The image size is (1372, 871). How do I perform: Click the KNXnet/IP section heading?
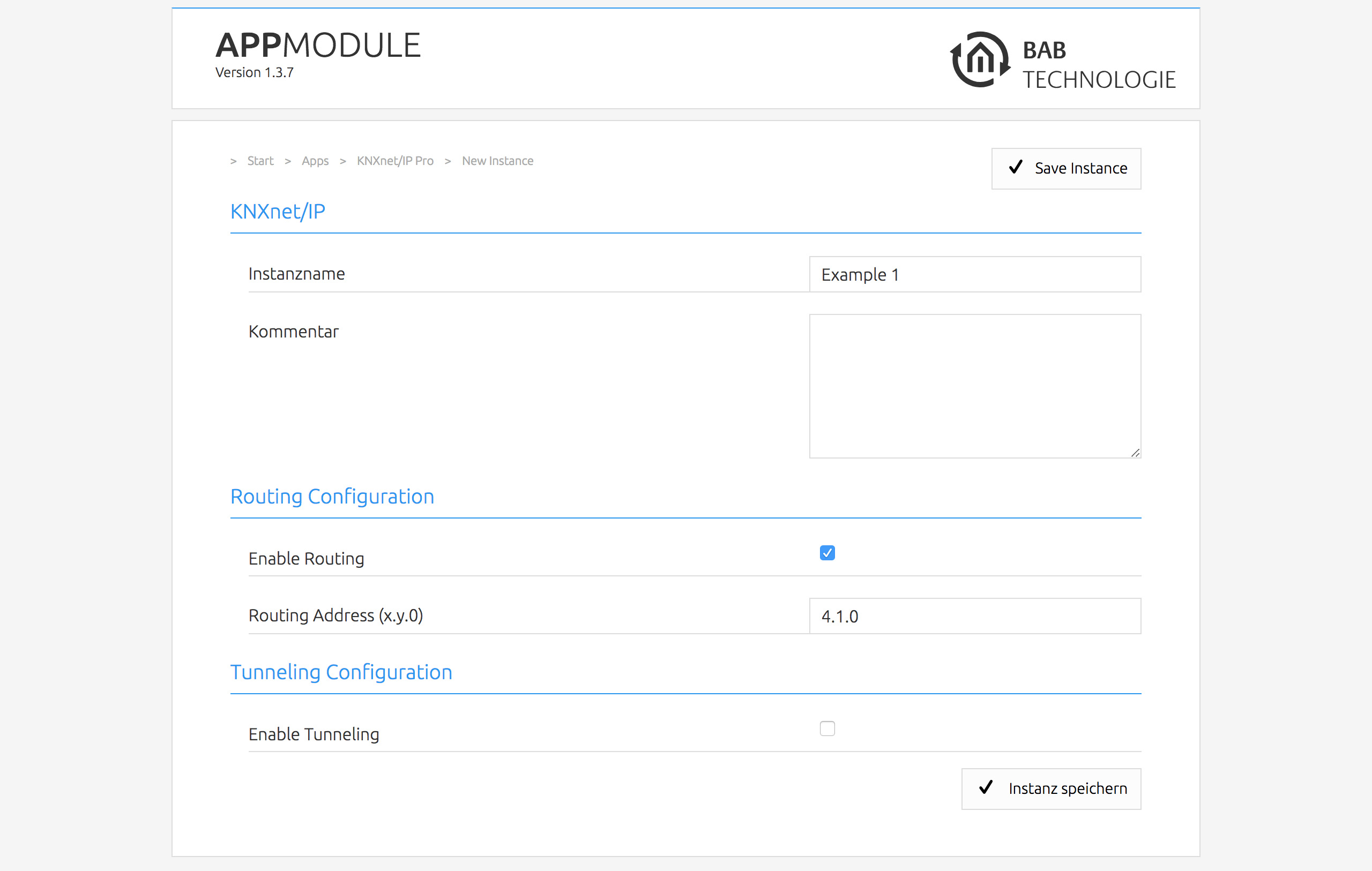(278, 212)
